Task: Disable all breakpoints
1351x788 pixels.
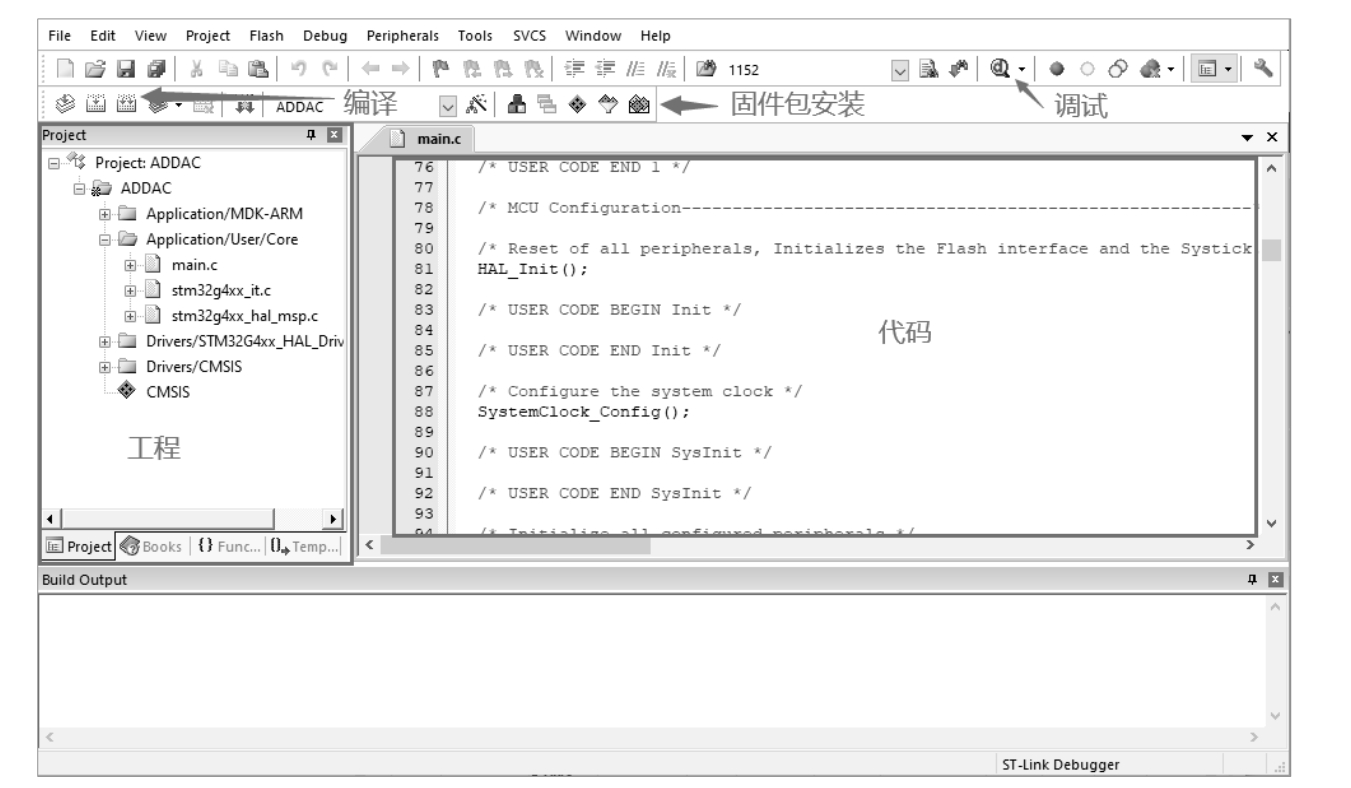Action: 1117,69
